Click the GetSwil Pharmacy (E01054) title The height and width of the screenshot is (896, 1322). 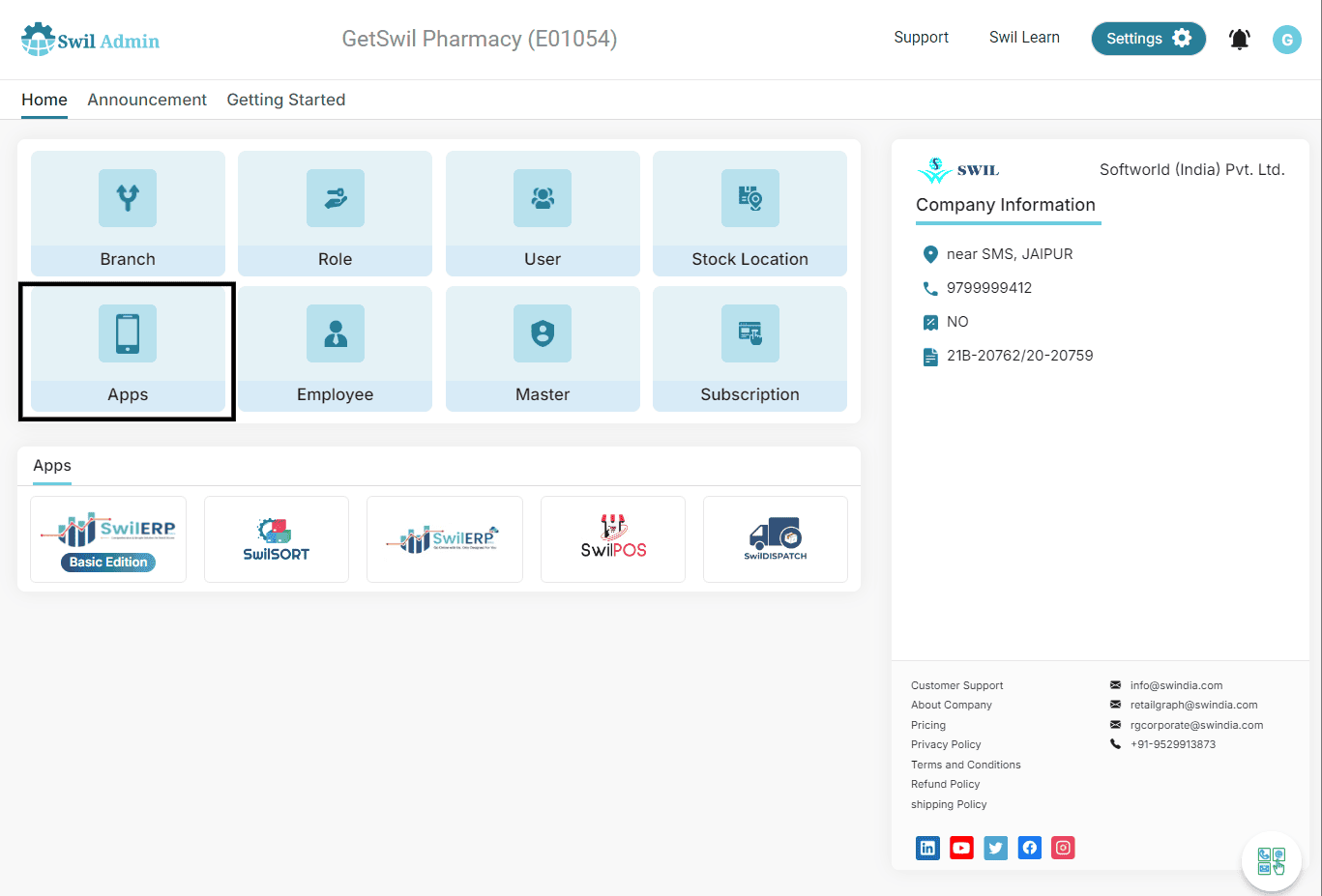[x=480, y=39]
